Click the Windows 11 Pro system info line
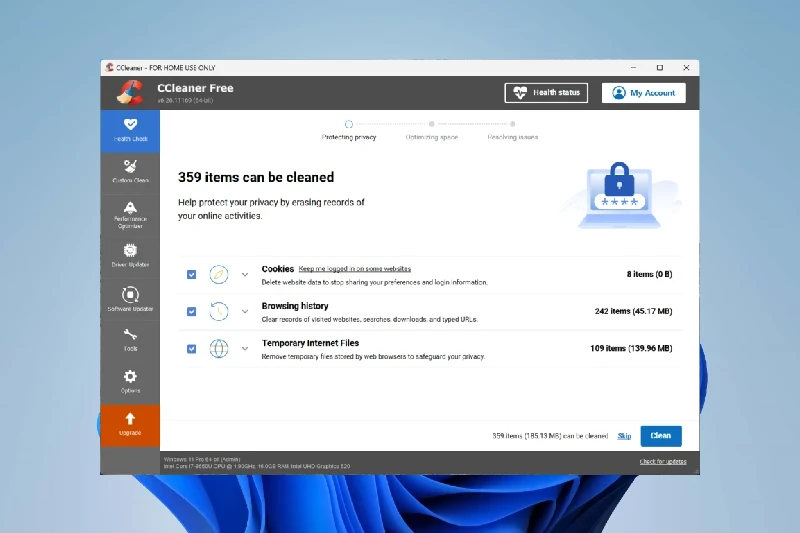The height and width of the screenshot is (533, 800). (202, 460)
